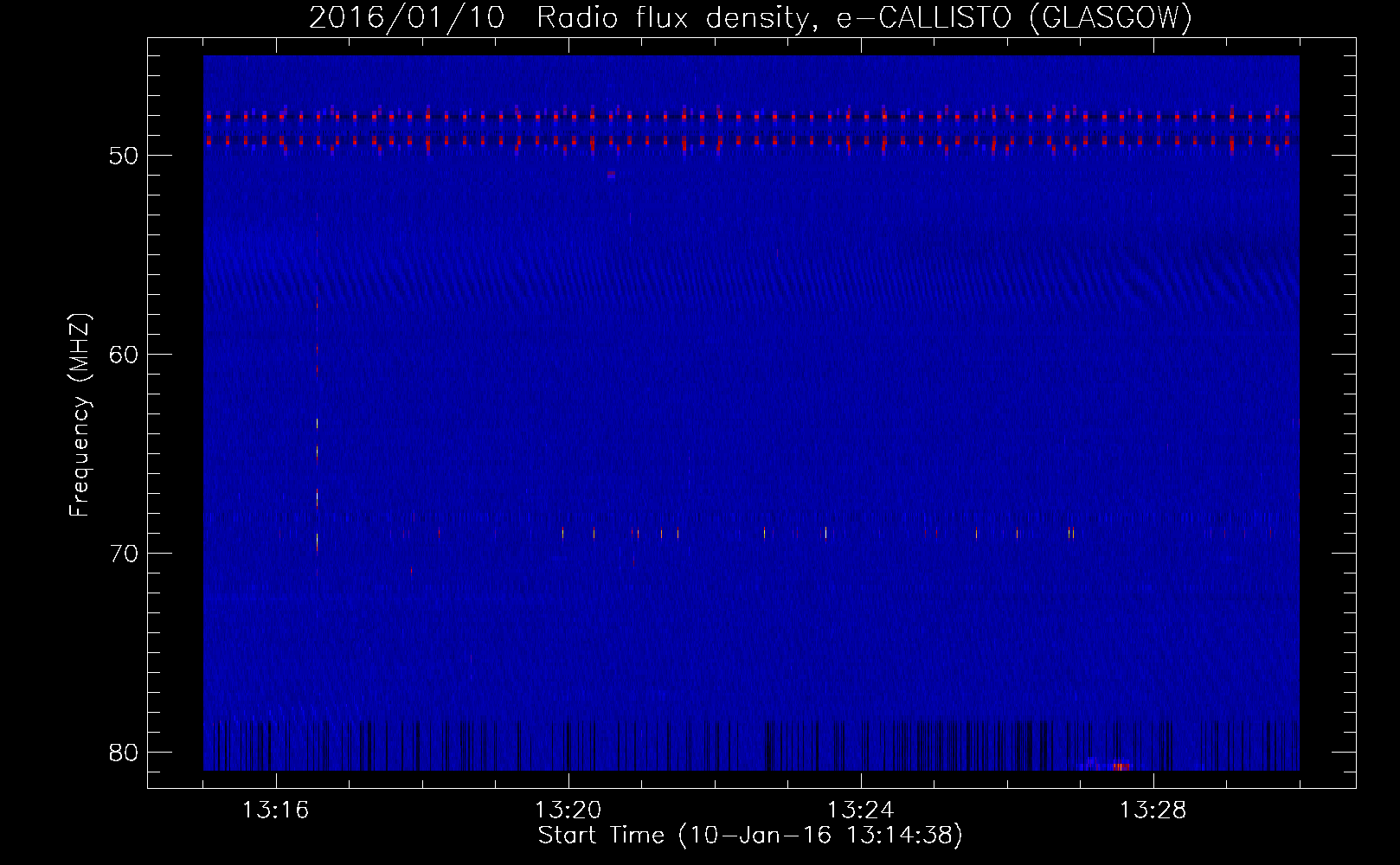Click the bright red burst near 80 MHz
The height and width of the screenshot is (865, 1400).
[x=1120, y=766]
